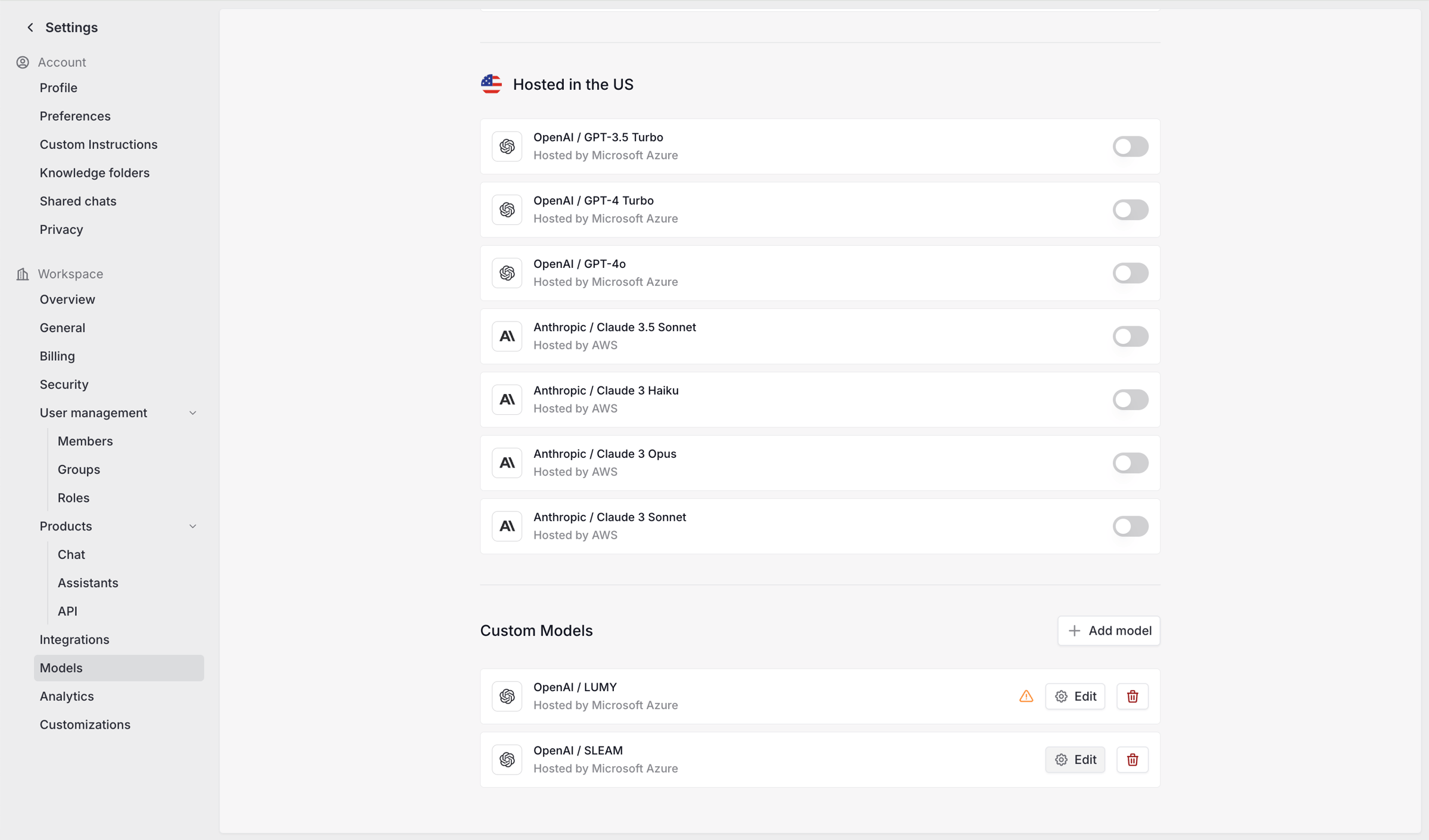Click the US flag icon in section header

click(x=491, y=85)
